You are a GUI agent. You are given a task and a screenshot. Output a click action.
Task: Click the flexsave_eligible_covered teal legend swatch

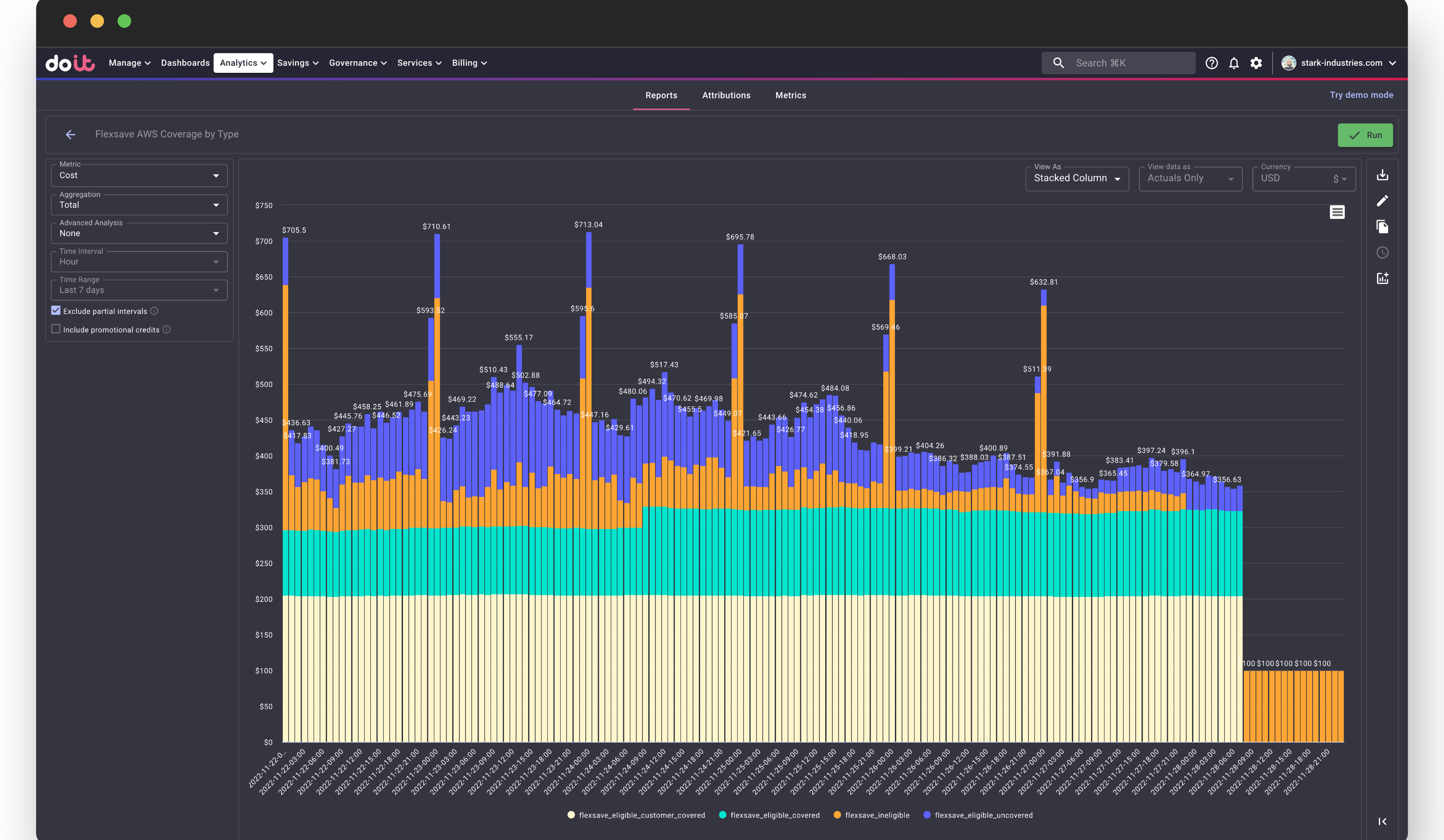click(x=722, y=815)
